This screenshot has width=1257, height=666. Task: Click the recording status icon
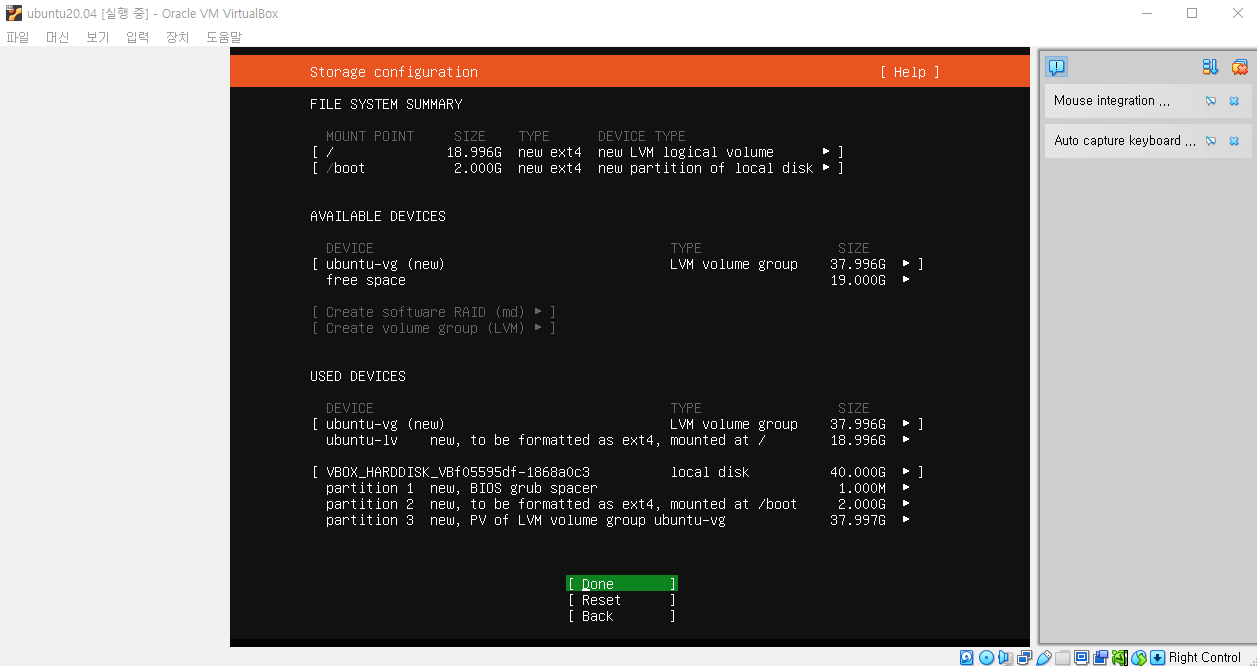pyautogui.click(x=1100, y=657)
